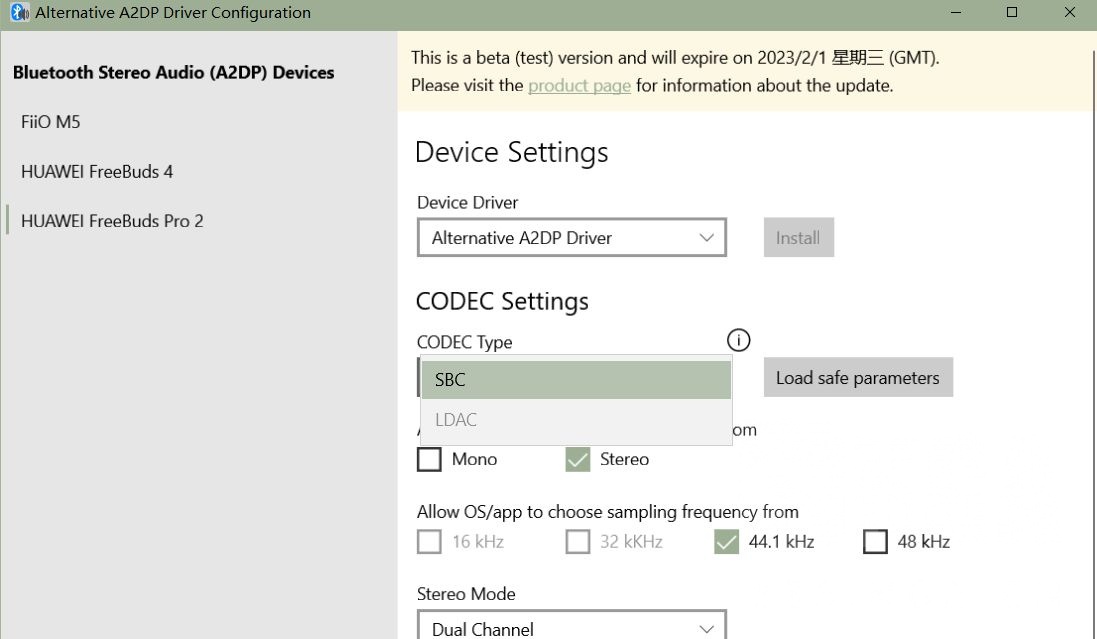Toggle the 44.1 kHz sampling checkbox
This screenshot has height=639, width=1097.
click(726, 541)
